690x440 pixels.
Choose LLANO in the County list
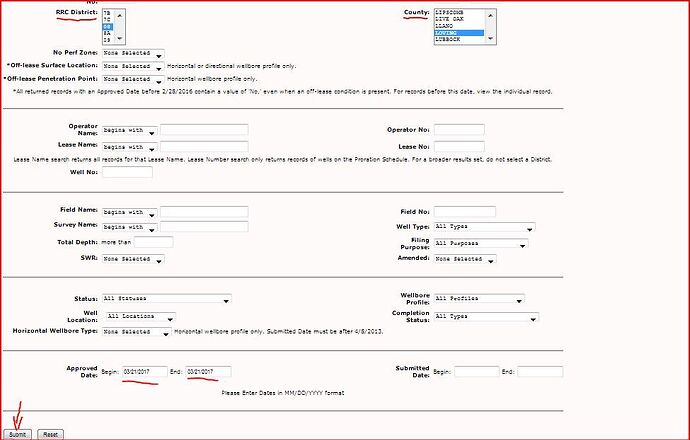pyautogui.click(x=459, y=26)
